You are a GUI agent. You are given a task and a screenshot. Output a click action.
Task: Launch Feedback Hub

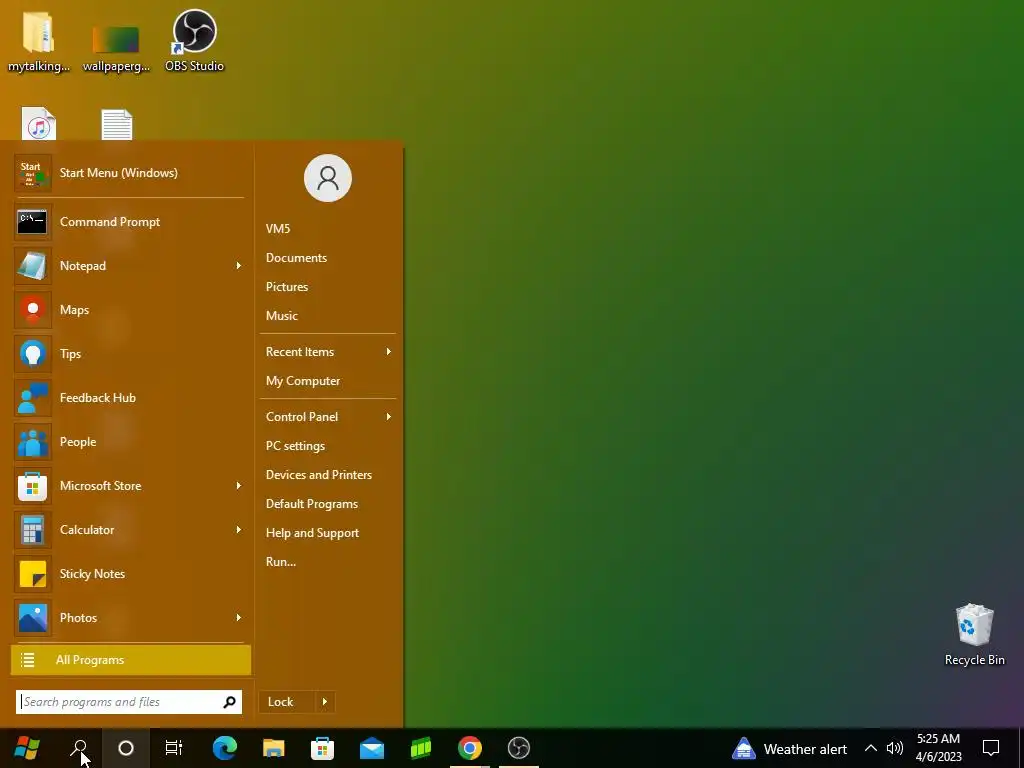click(129, 398)
